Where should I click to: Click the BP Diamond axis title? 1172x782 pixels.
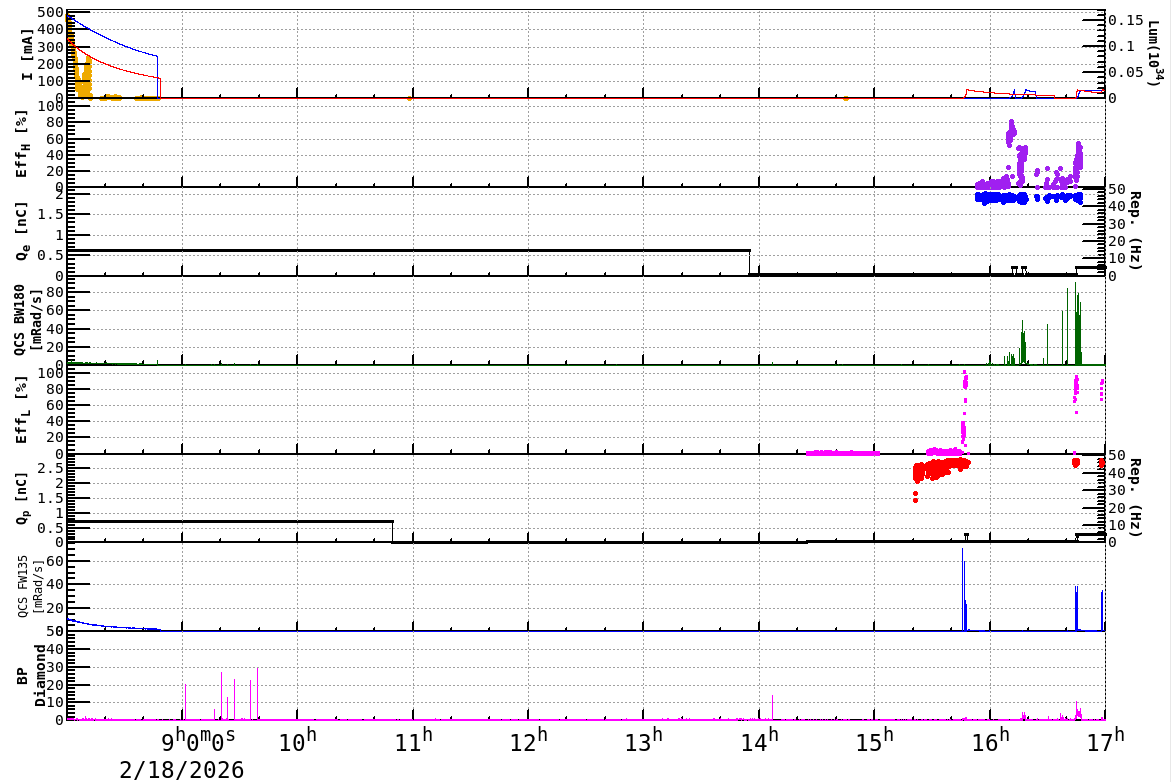(31, 676)
